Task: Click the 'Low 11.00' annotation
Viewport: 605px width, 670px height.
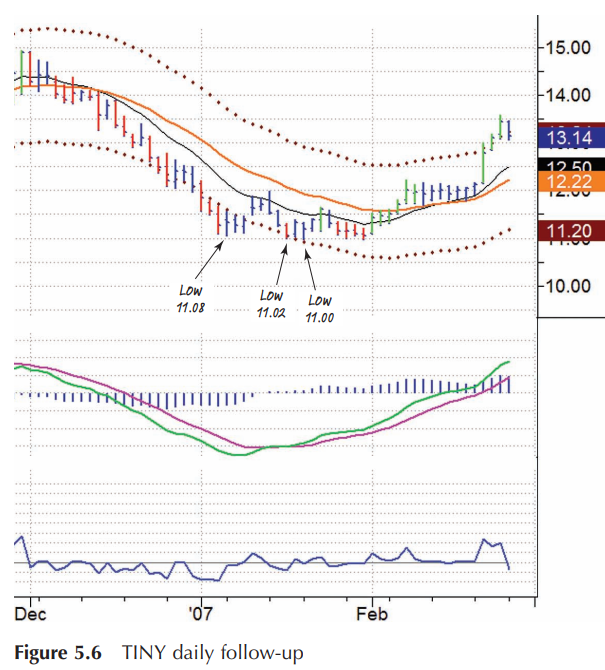Action: [320, 309]
